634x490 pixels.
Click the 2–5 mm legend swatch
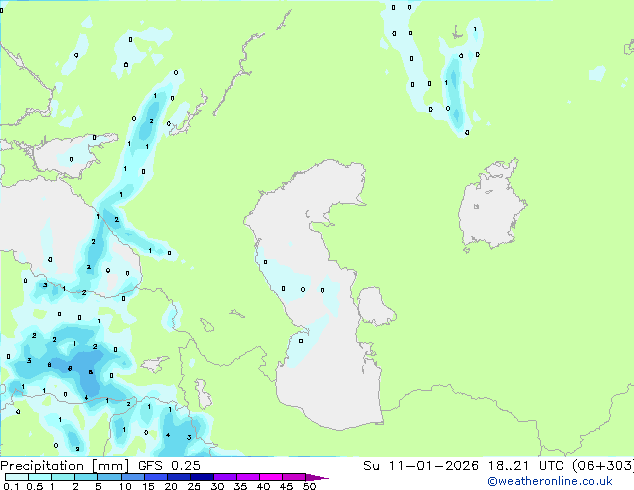86,477
